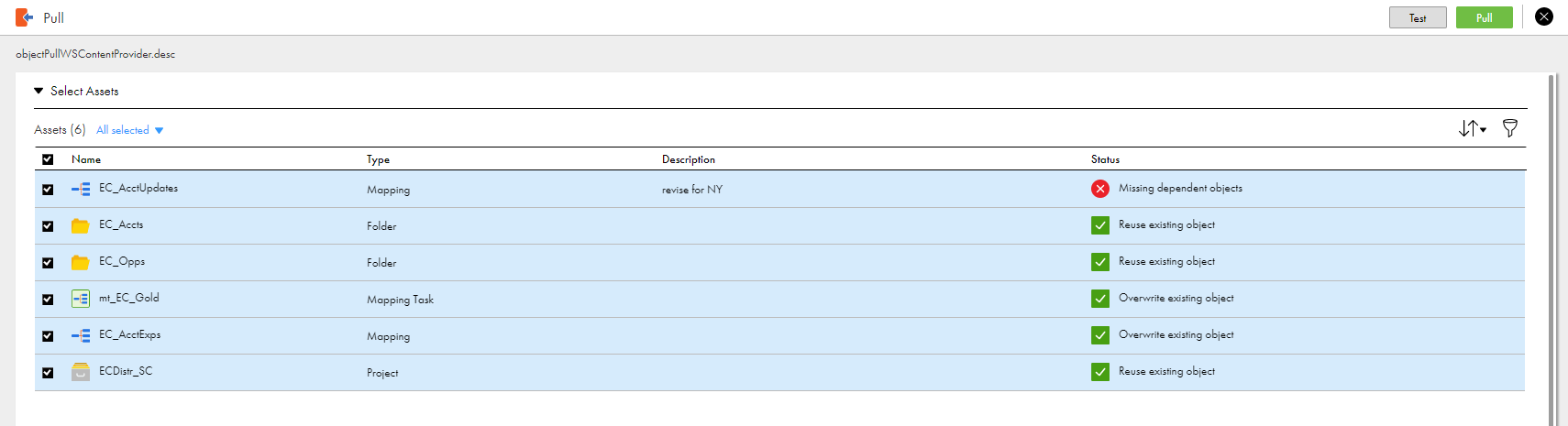Click the EC_Opps folder icon
The image size is (1568, 426).
click(81, 262)
